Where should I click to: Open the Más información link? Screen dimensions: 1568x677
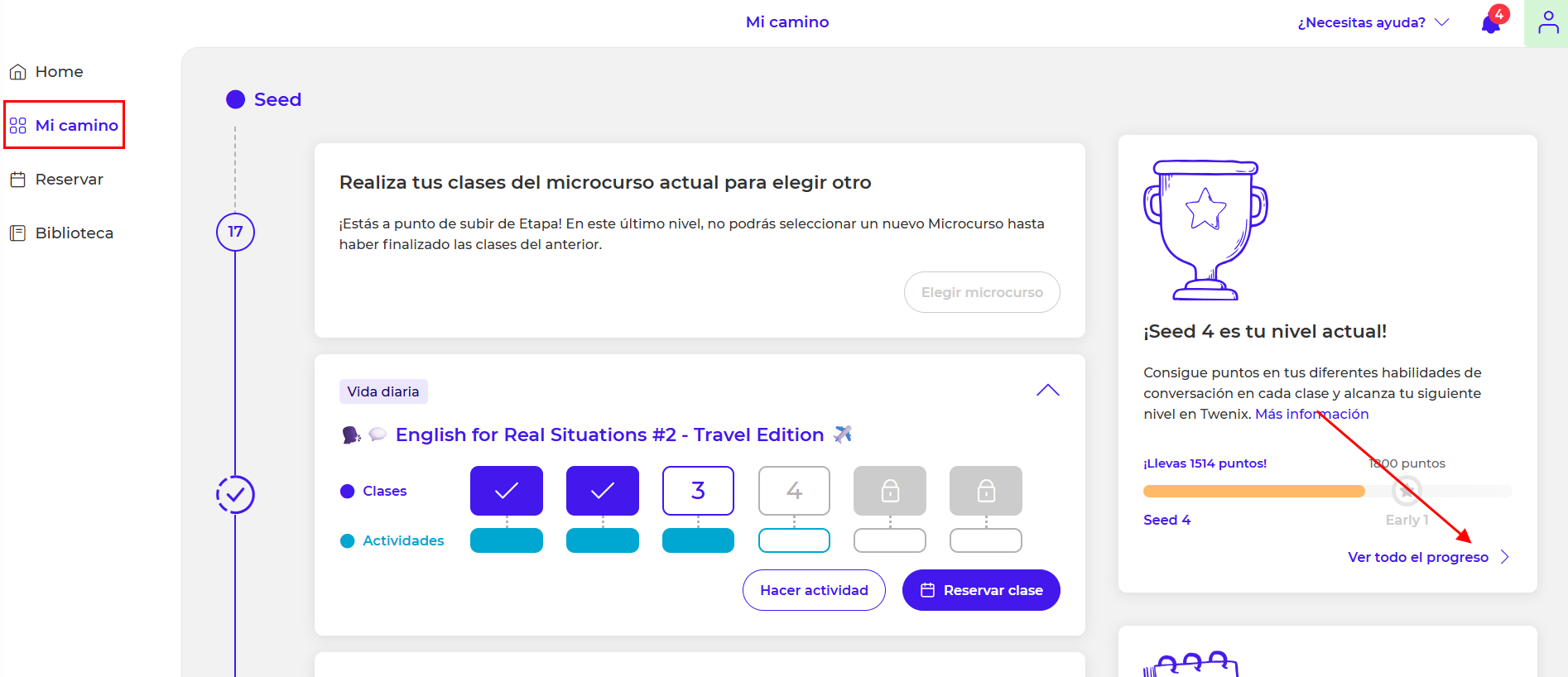[x=1311, y=414]
